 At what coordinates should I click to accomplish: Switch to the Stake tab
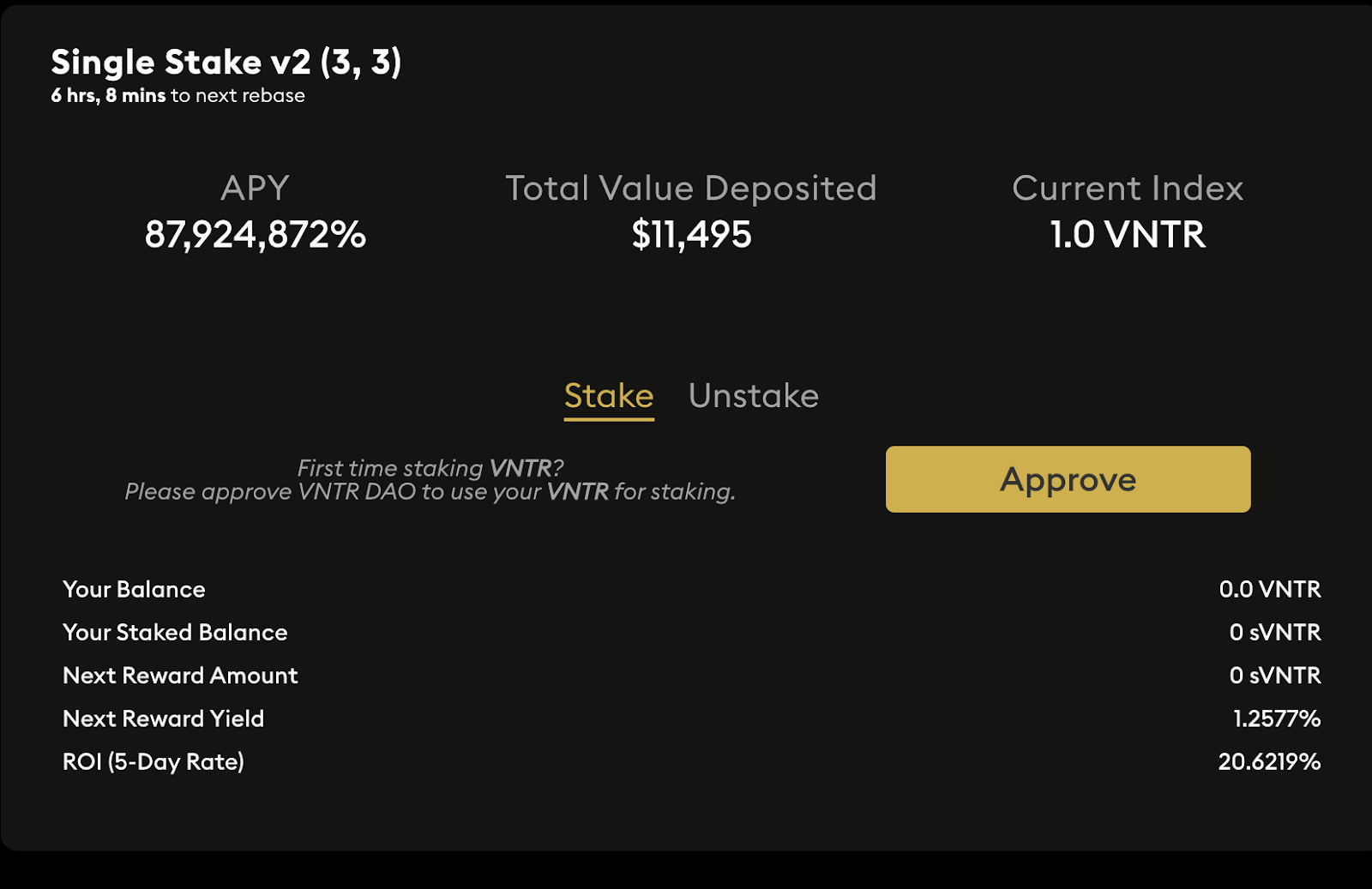click(609, 396)
